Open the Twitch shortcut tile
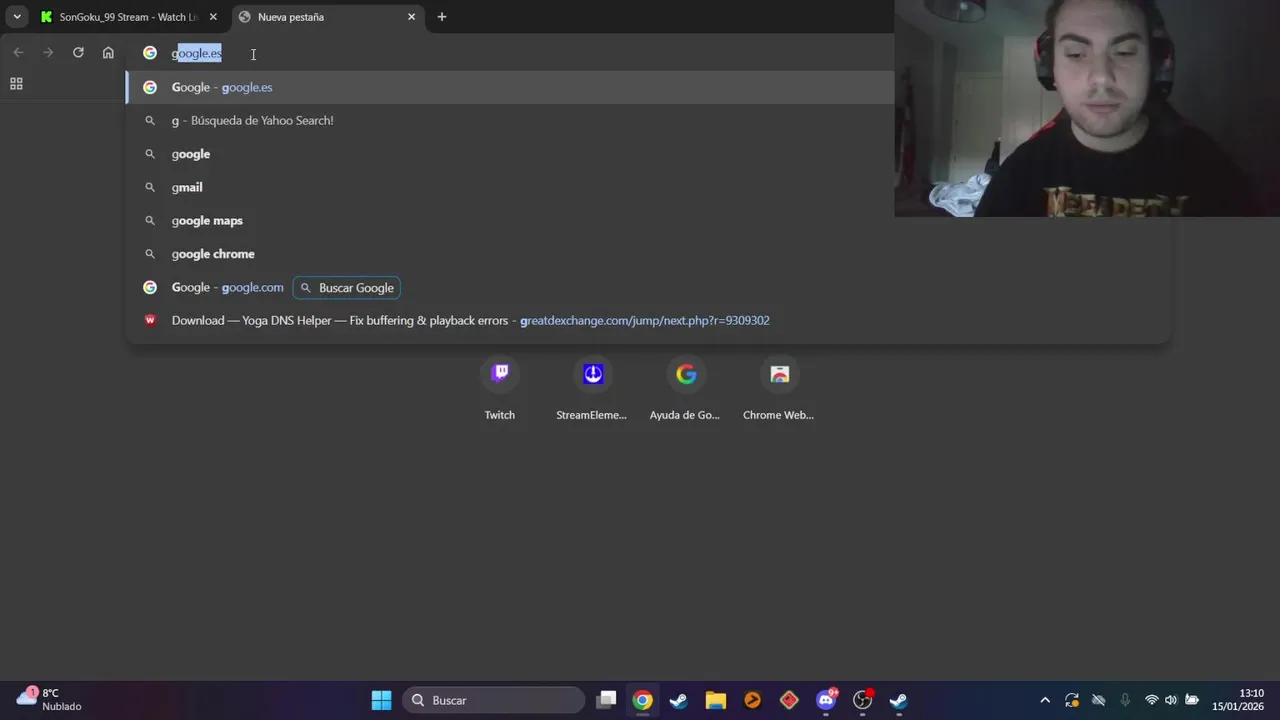 (x=500, y=389)
